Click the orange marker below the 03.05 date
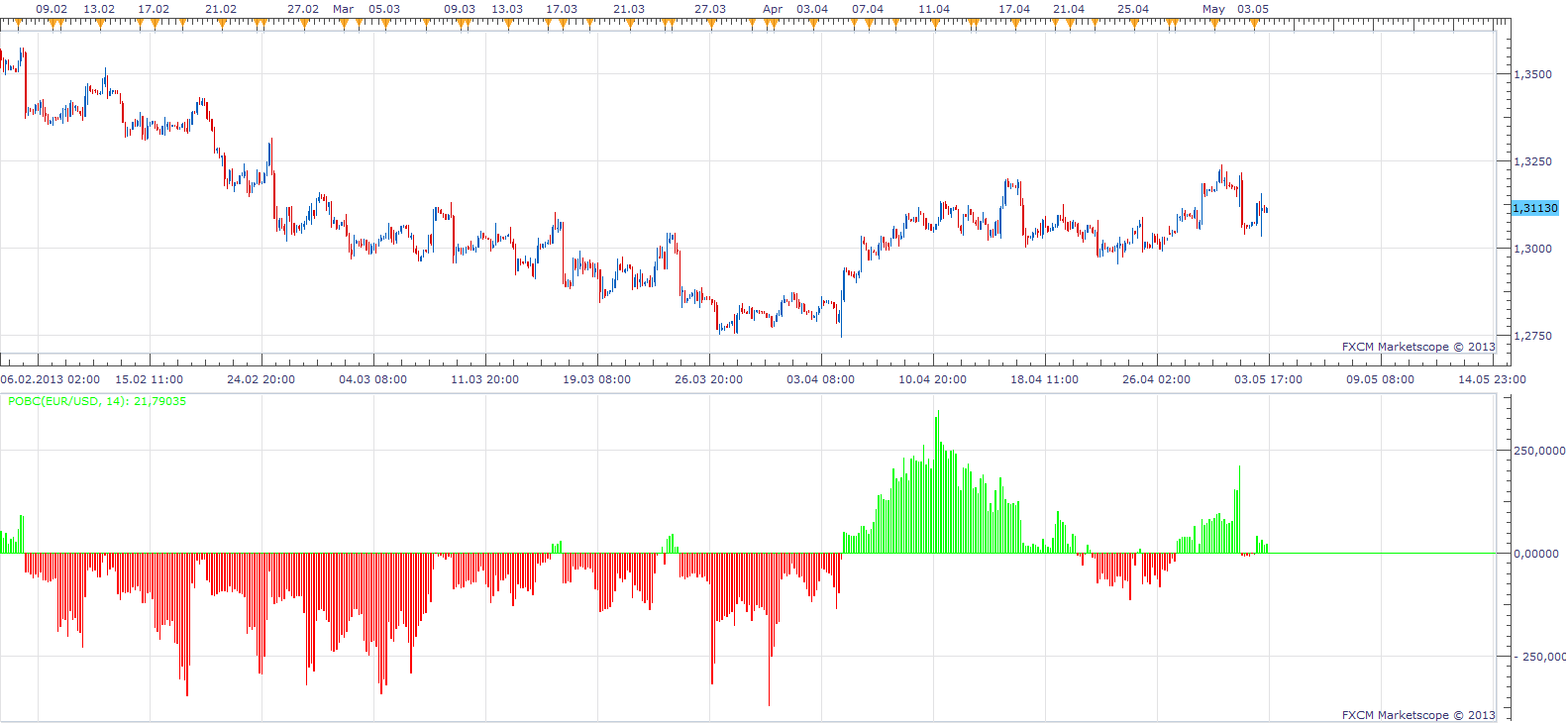Viewport: 1568px width, 723px height. [x=1254, y=24]
